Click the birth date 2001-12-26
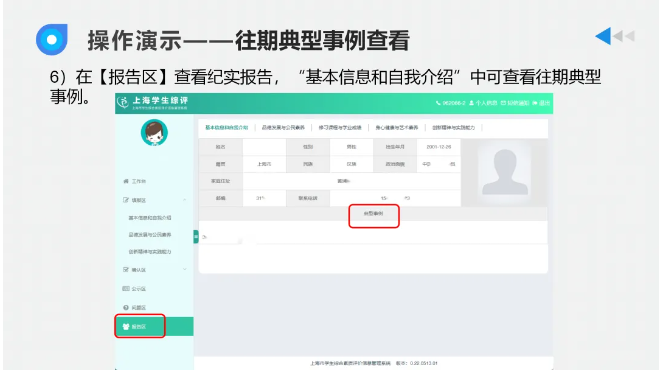The height and width of the screenshot is (376, 659). pos(439,147)
